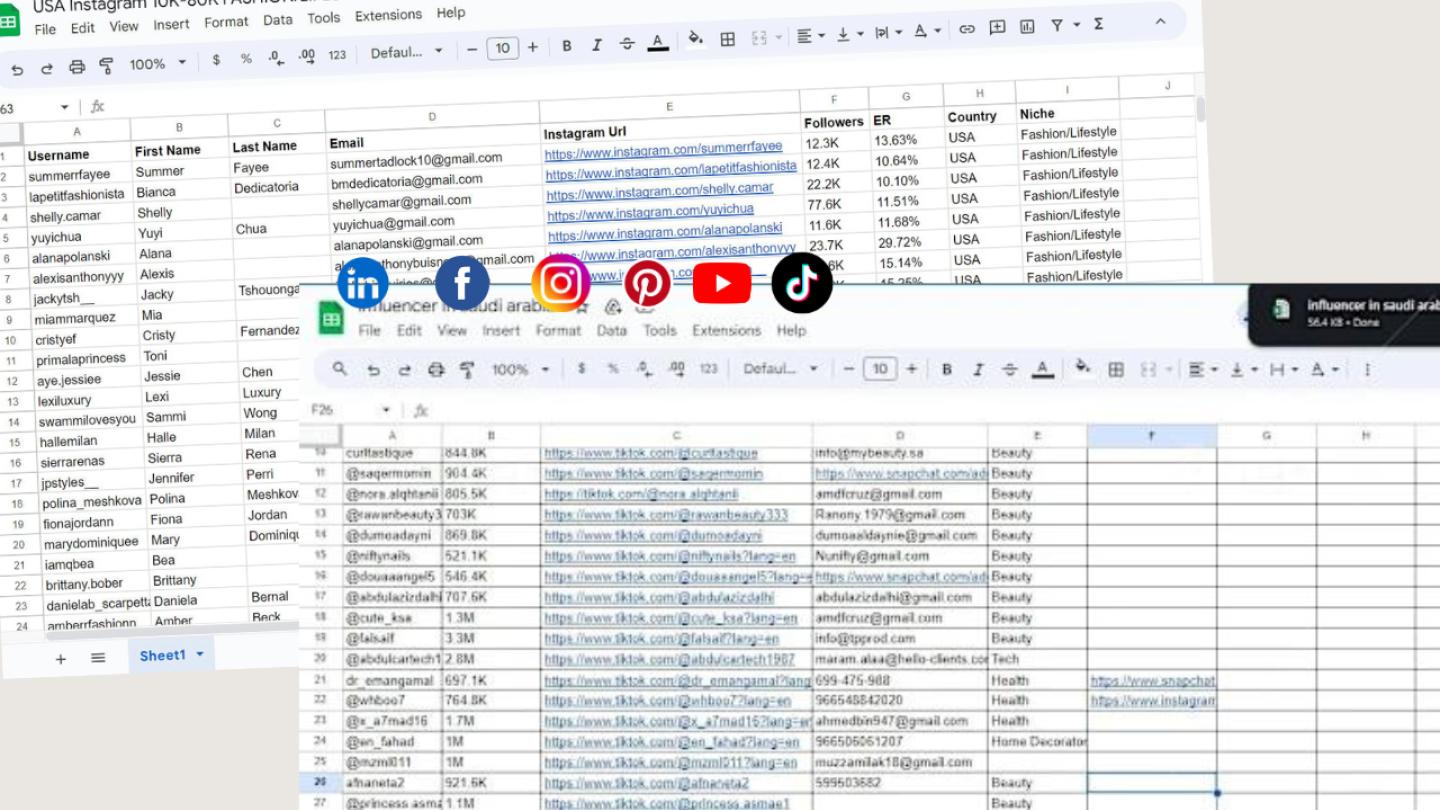Screen dimensions: 1440x810
Task: Format as currency in USA Instagram sheet
Action: 216,60
